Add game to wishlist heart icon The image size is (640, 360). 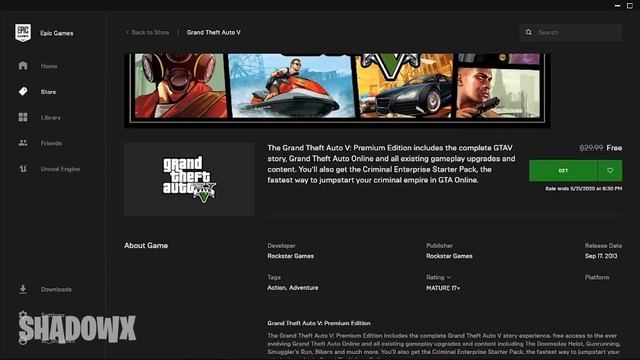(610, 171)
